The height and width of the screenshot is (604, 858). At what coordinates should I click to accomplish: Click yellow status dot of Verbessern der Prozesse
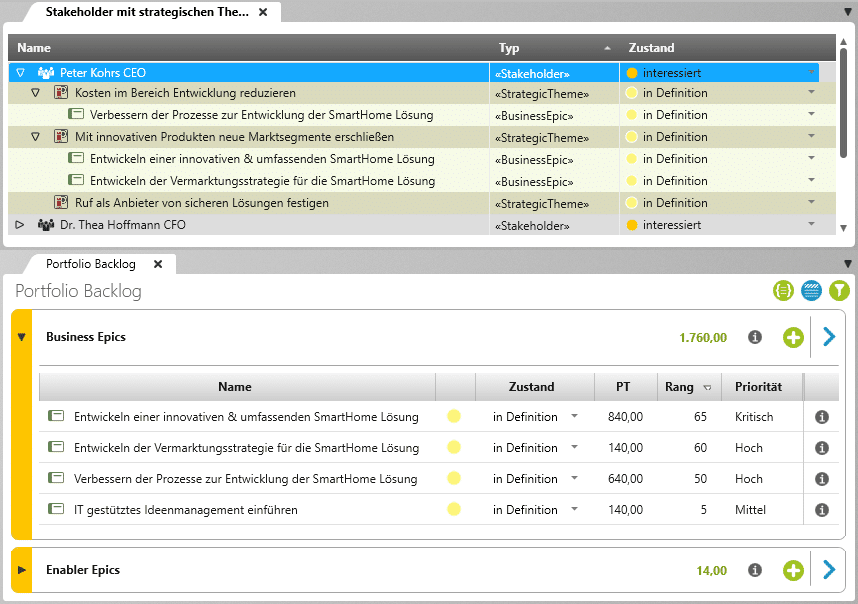click(454, 479)
